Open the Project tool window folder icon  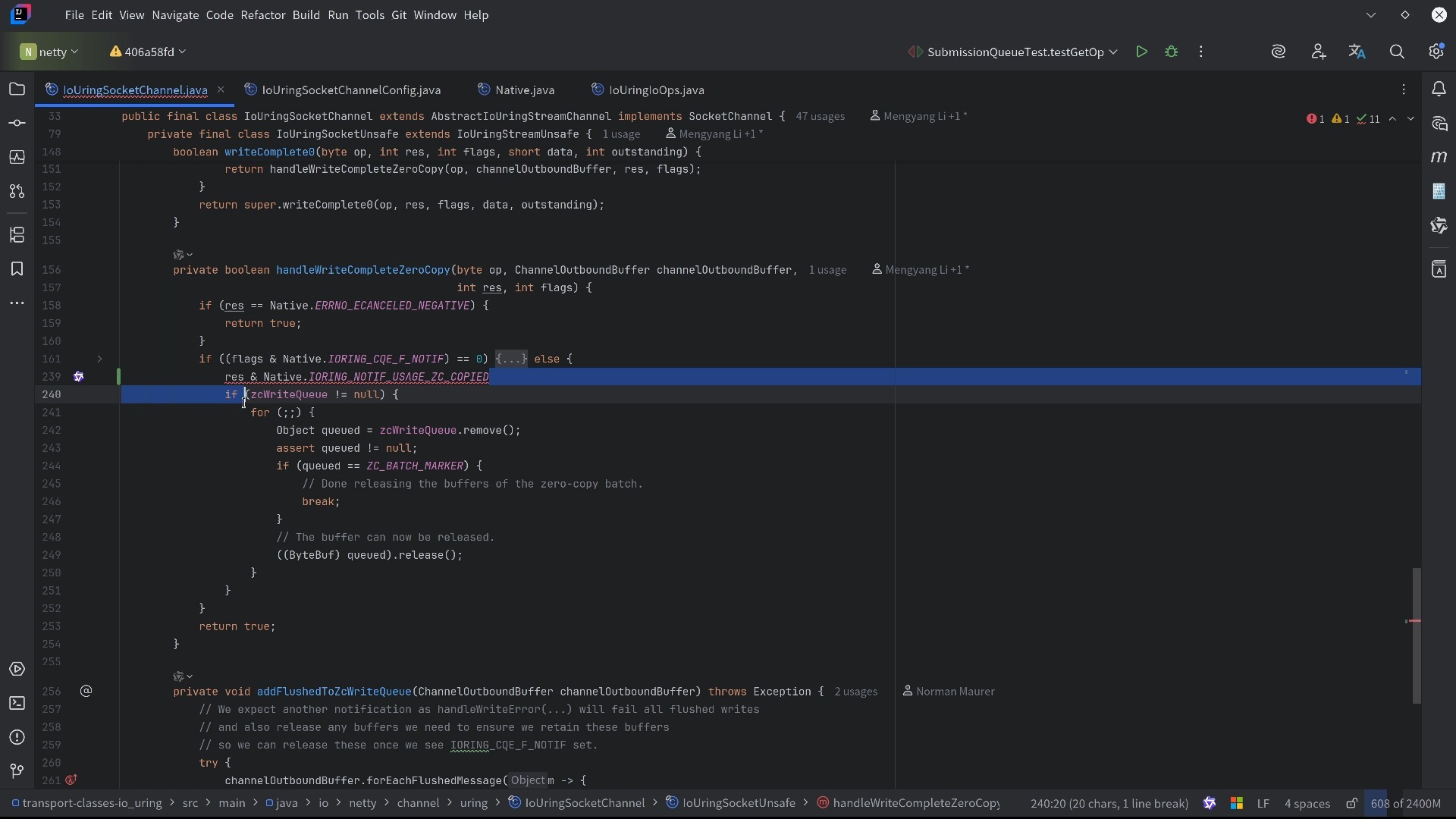pyautogui.click(x=17, y=89)
